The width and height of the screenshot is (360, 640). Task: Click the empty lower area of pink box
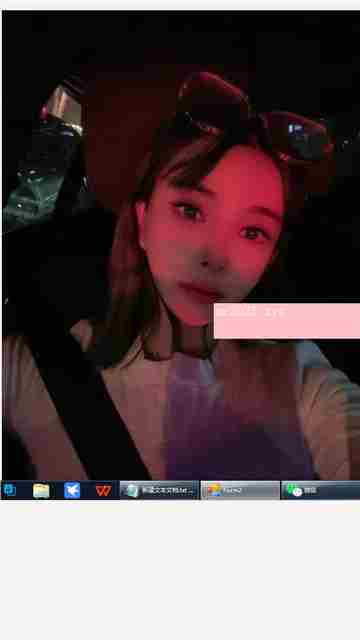tap(287, 329)
